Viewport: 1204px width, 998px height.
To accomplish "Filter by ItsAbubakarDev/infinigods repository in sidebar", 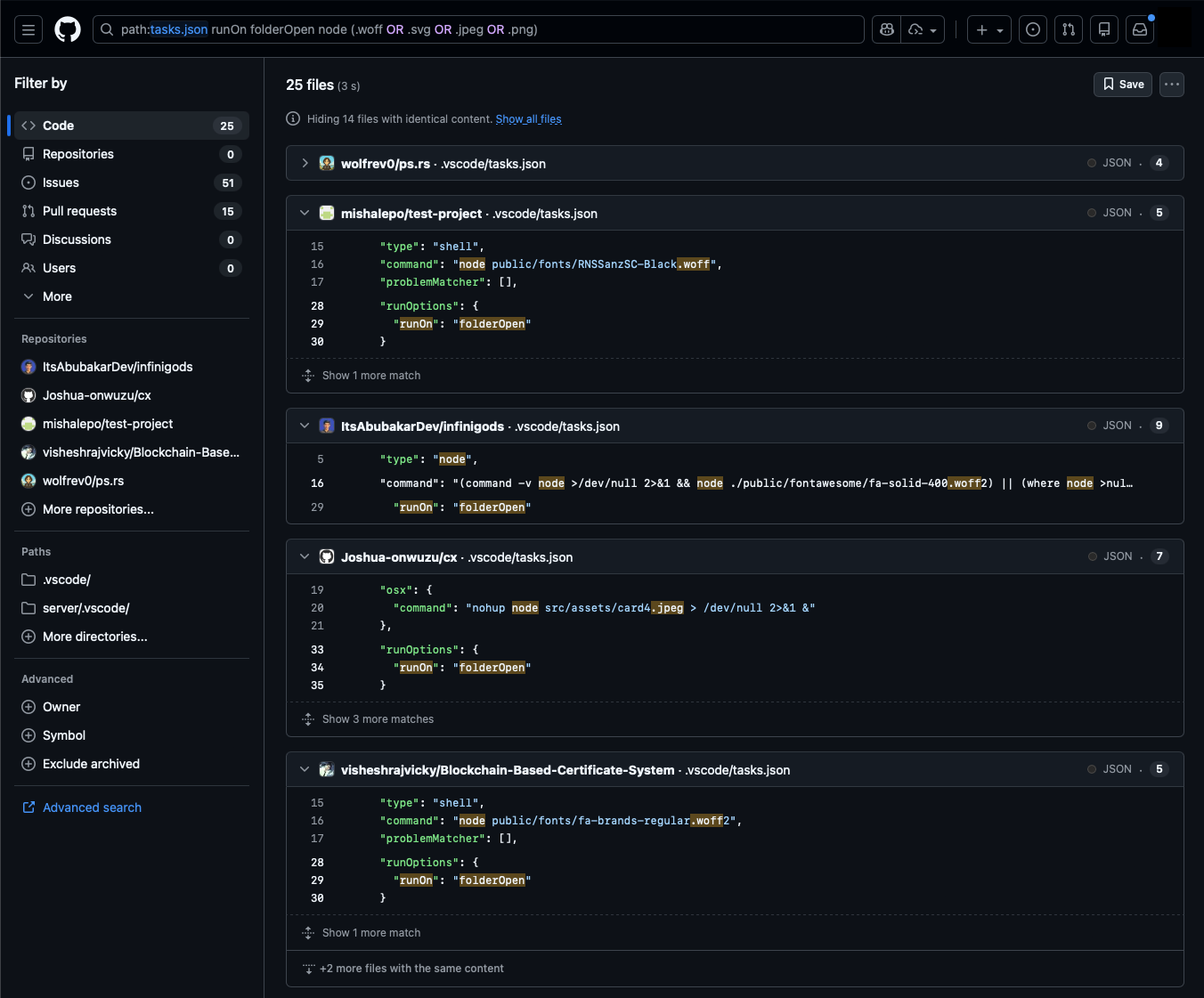I will (x=132, y=367).
